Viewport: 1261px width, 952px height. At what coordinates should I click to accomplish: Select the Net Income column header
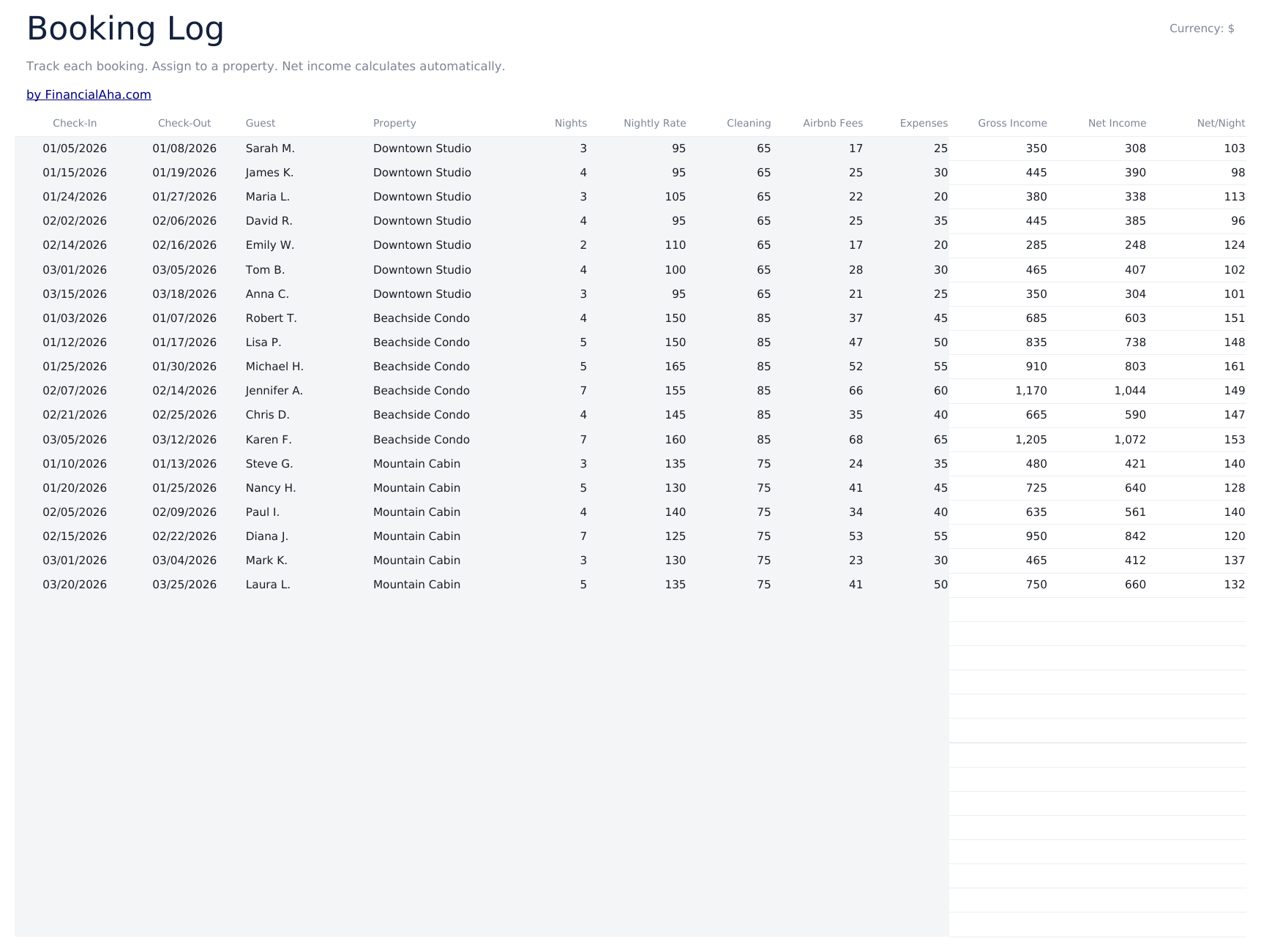pos(1117,123)
